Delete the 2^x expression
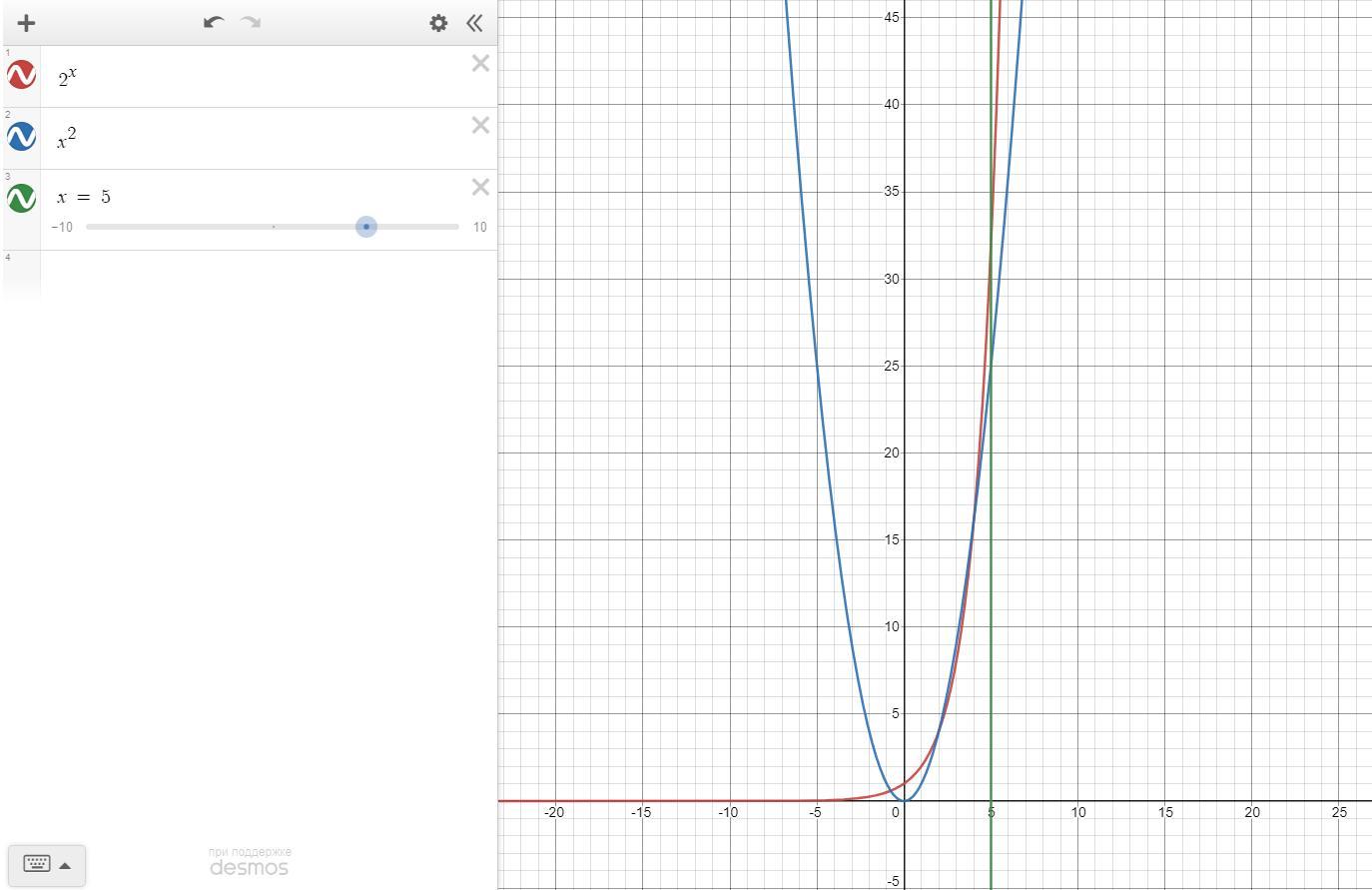Viewport: 1372px width, 890px height. 480,64
